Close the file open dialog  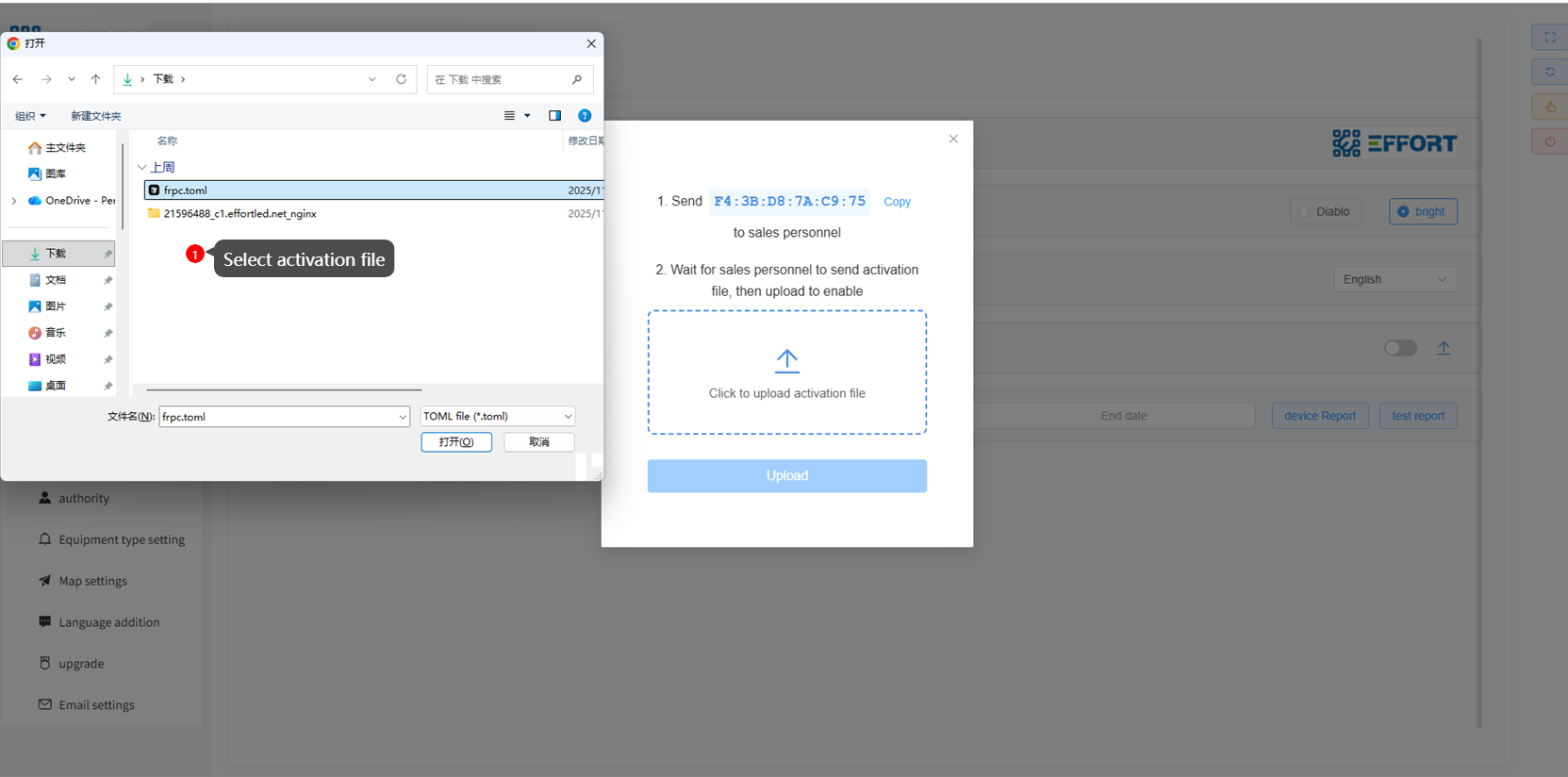[x=591, y=43]
